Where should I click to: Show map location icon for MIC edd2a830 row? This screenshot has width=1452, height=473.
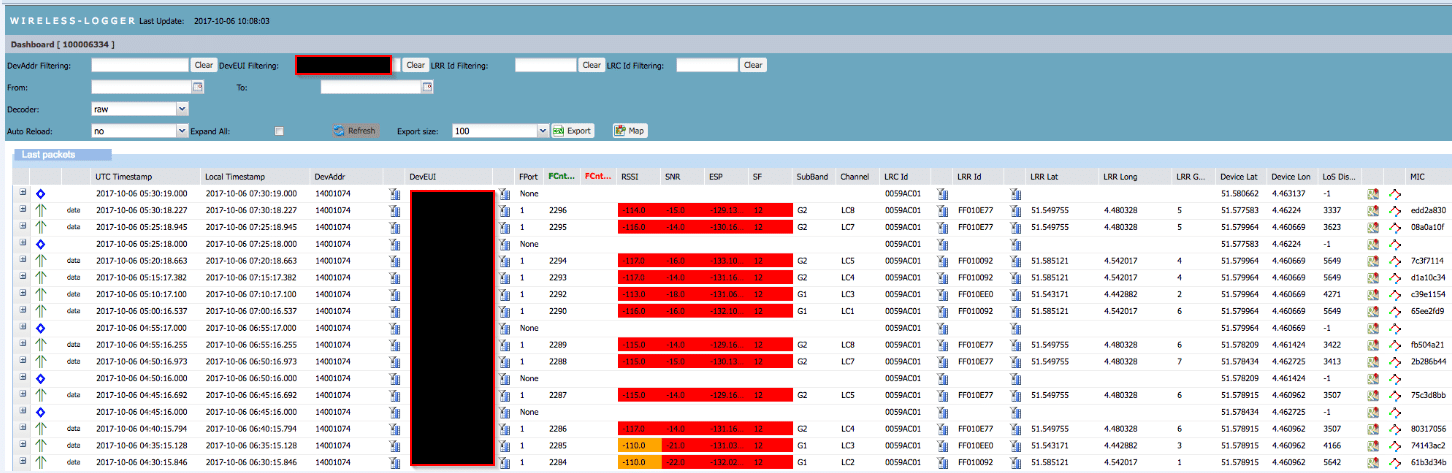pos(1373,210)
